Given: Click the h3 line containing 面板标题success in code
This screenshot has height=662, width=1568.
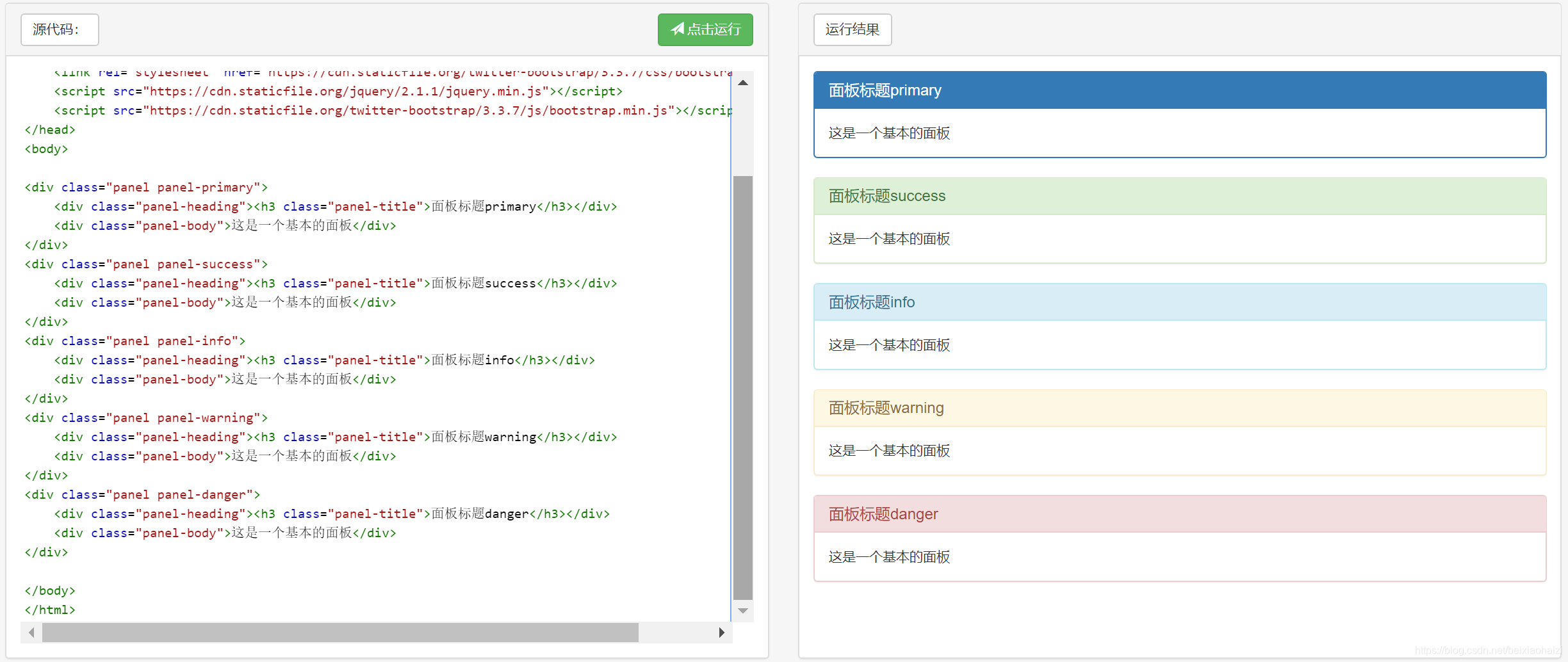Looking at the screenshot, I should point(336,283).
